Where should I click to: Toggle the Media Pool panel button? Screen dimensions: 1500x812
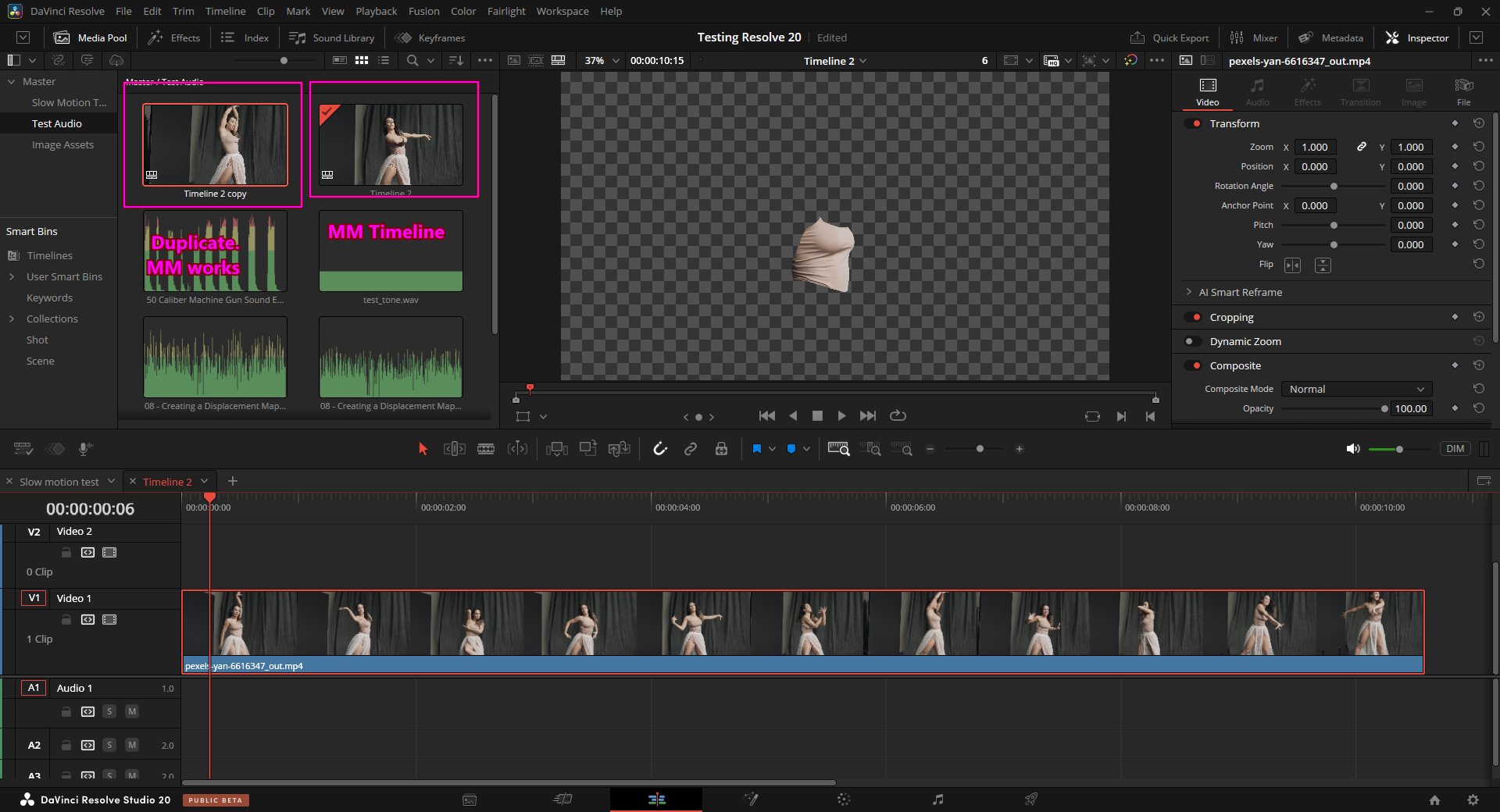(91, 37)
